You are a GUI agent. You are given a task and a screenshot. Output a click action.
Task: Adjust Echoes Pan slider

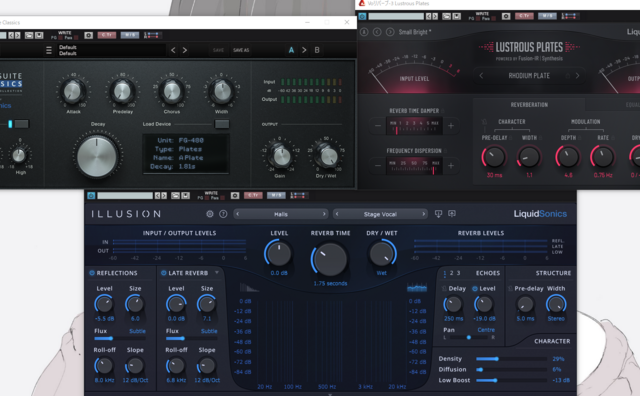pyautogui.click(x=470, y=338)
